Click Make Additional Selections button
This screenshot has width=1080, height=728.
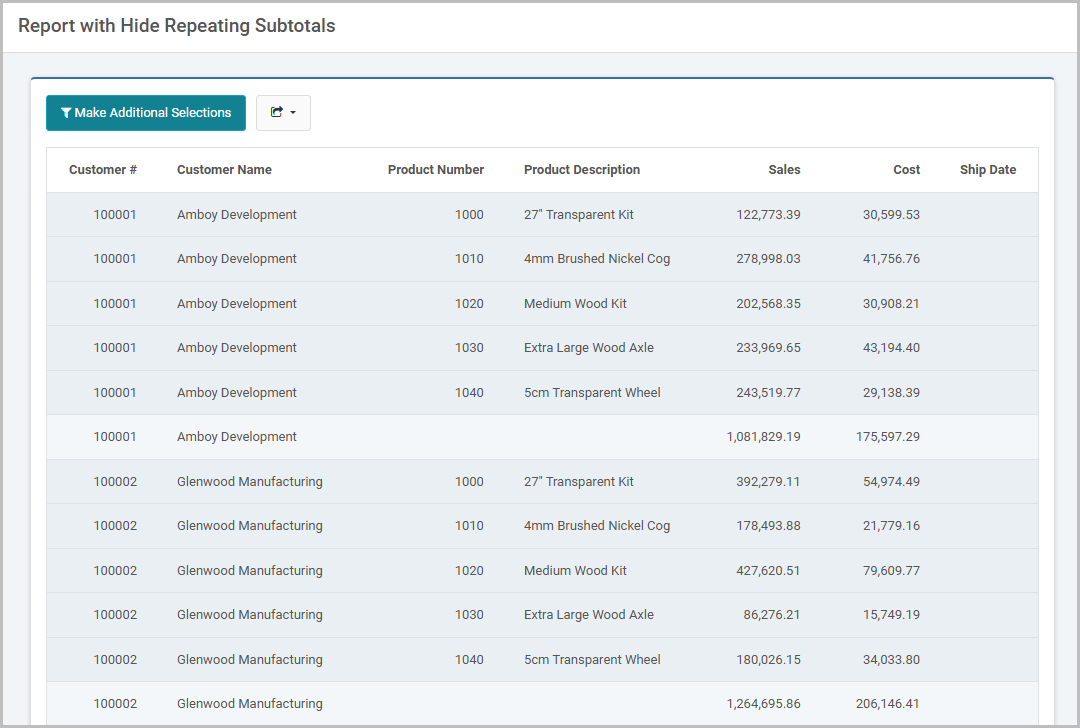click(x=146, y=113)
